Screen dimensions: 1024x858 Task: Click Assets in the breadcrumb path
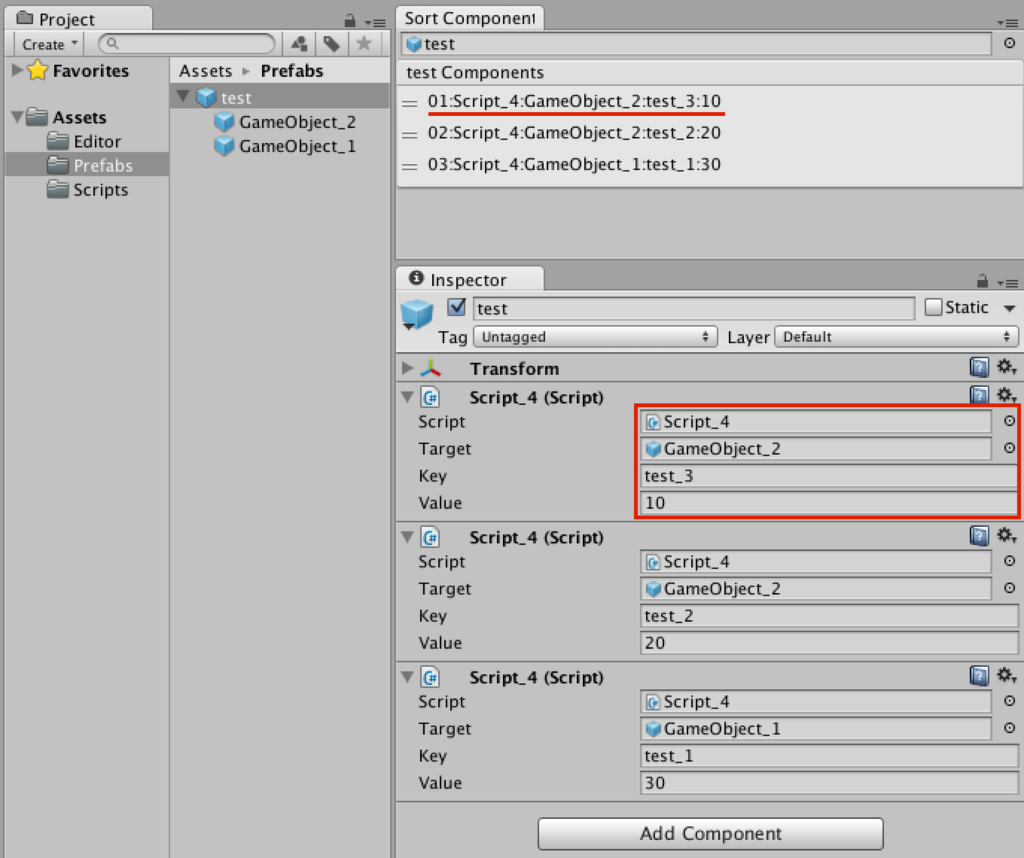point(206,71)
